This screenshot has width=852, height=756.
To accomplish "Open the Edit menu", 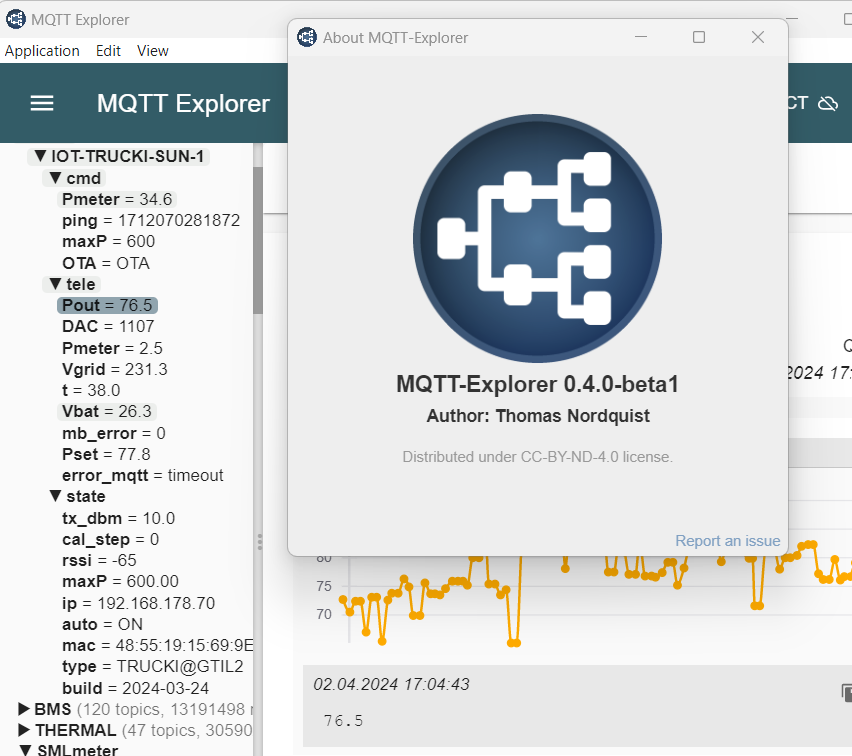I will click(108, 51).
